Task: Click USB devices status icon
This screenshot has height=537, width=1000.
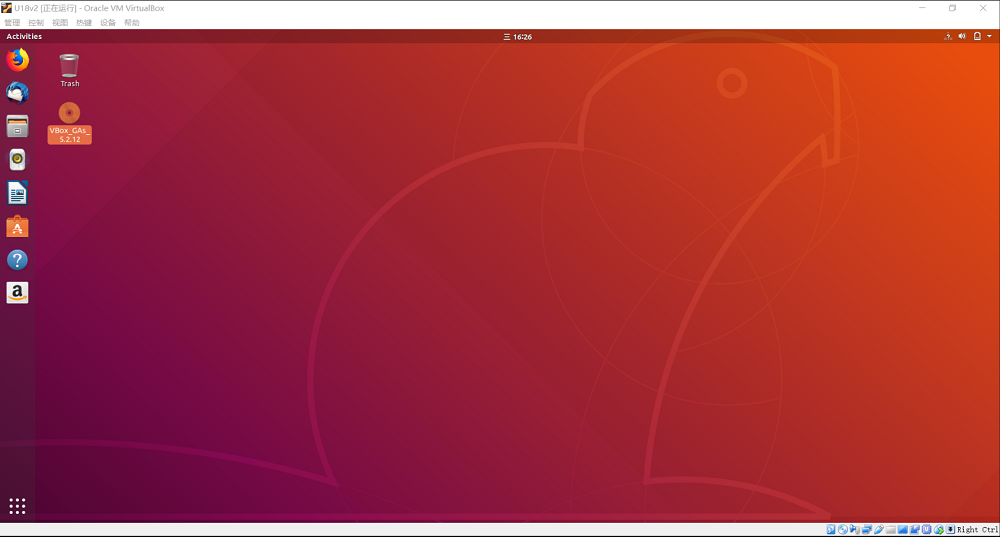Action: click(x=878, y=529)
